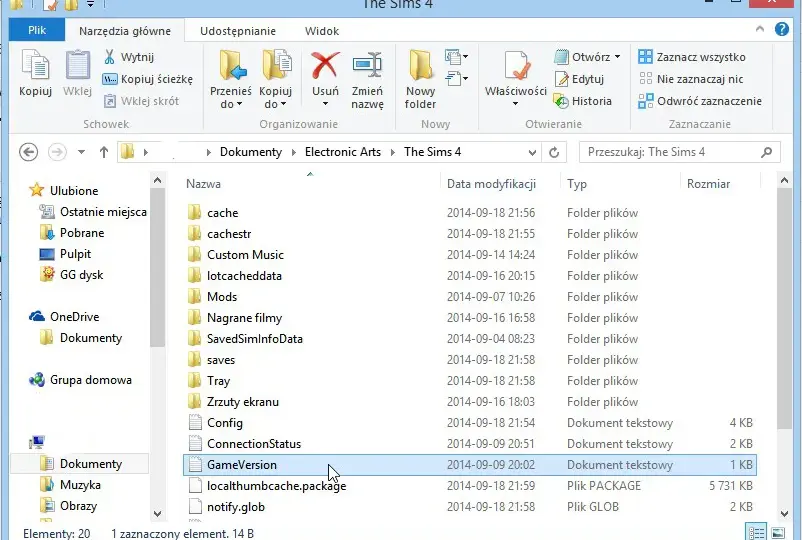Screen dimensions: 802x540
Task: Open Ulubione favorites in sidebar
Action: (x=64, y=190)
